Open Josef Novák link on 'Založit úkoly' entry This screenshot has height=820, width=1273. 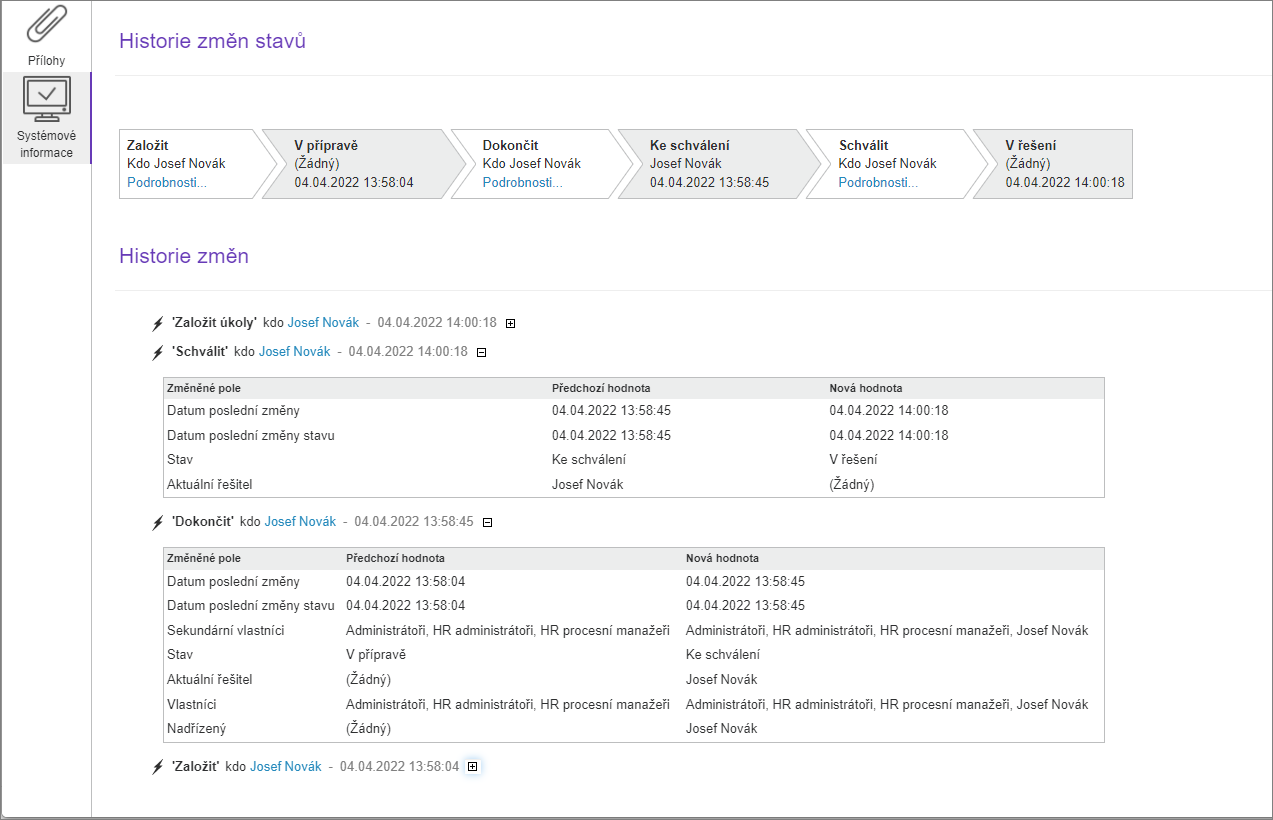click(323, 323)
